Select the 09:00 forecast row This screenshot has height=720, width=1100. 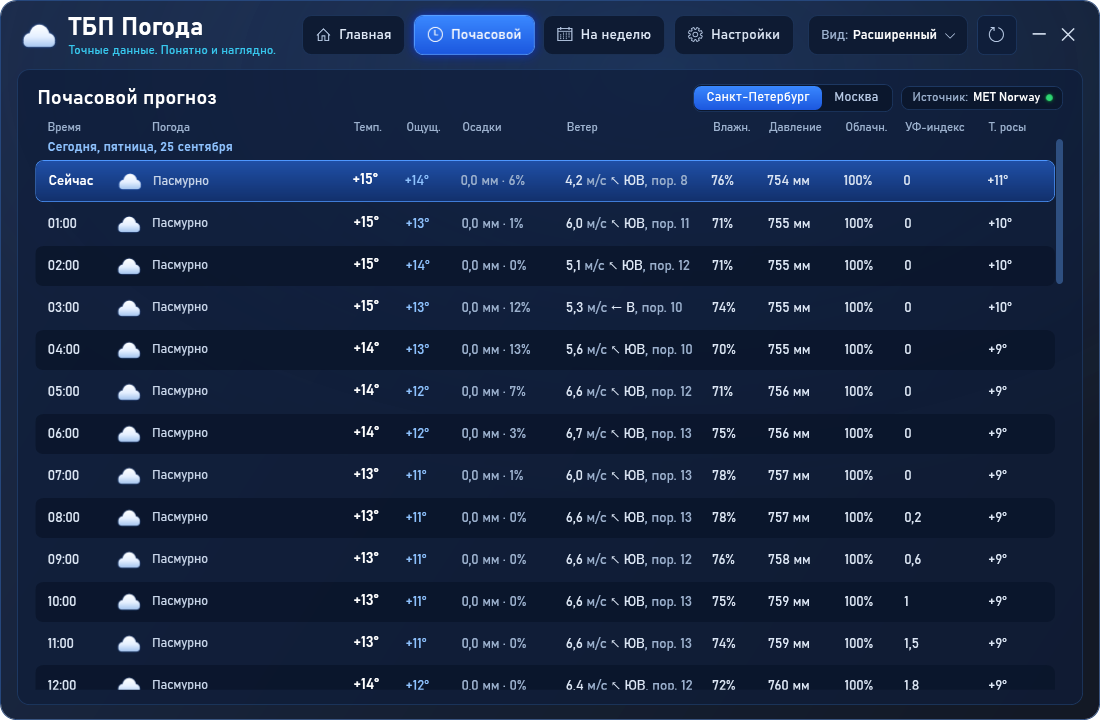click(544, 559)
